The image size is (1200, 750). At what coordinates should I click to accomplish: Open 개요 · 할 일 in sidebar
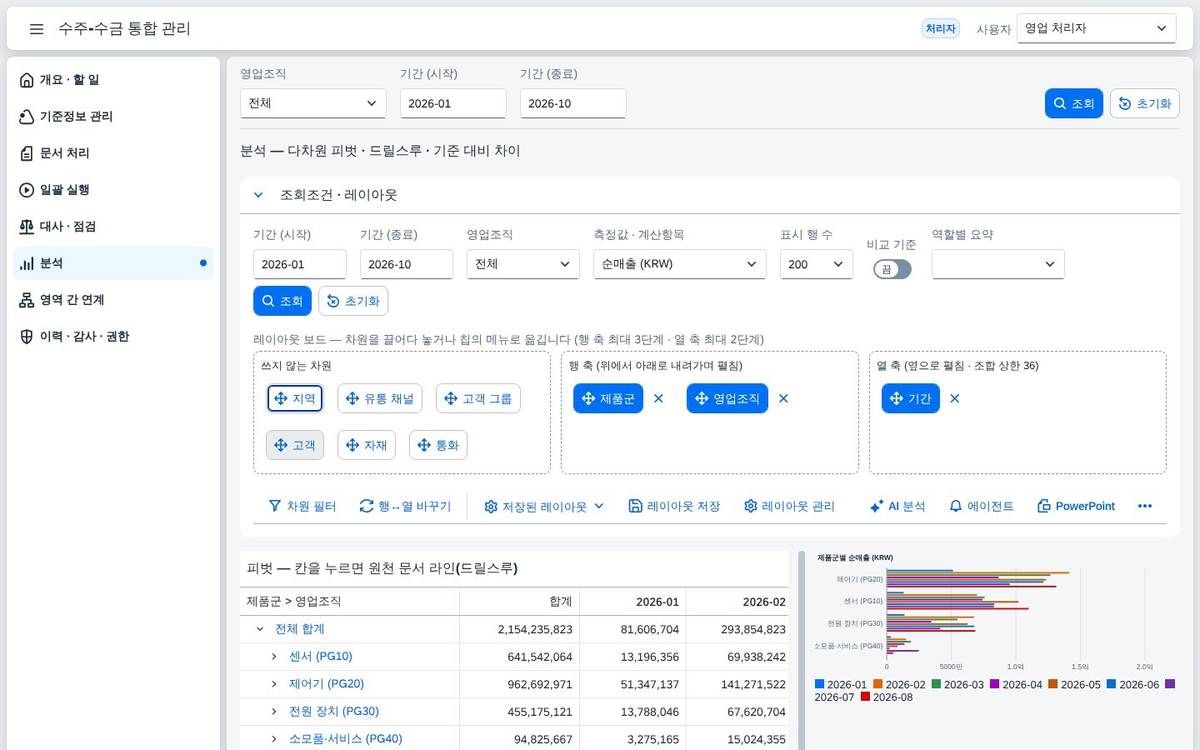(113, 80)
